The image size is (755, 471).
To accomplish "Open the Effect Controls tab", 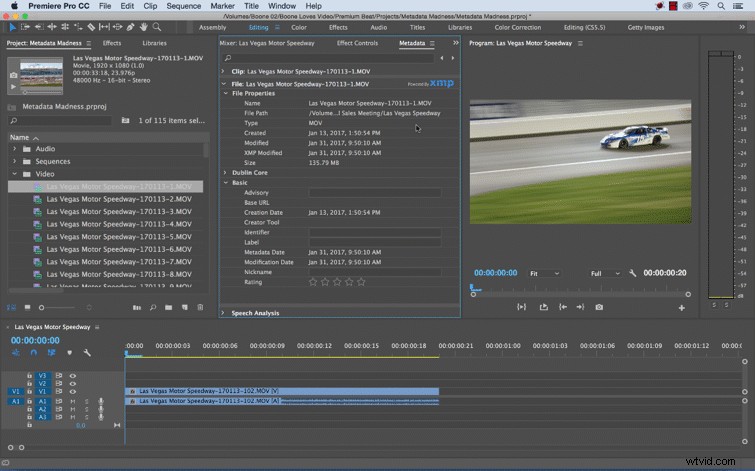I will coord(357,43).
